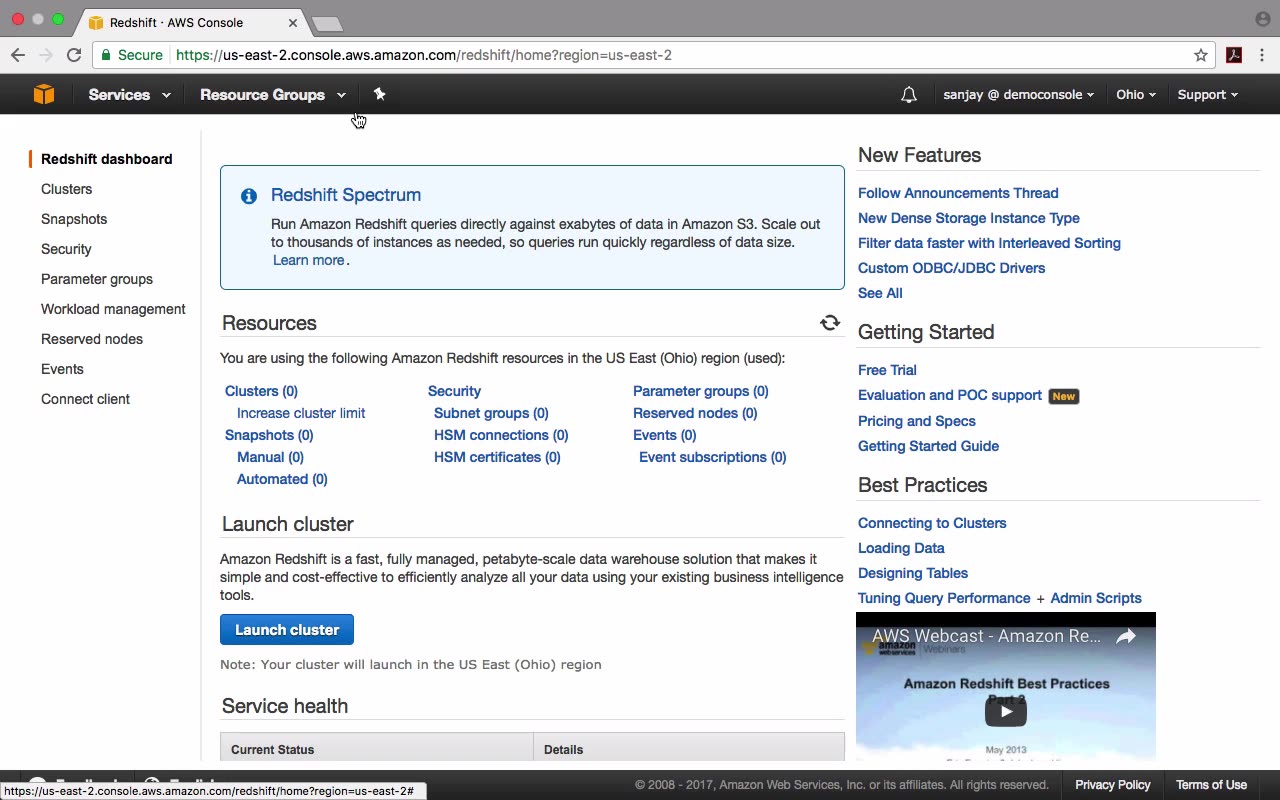
Task: Open HSM connections (0) link
Action: click(x=501, y=435)
